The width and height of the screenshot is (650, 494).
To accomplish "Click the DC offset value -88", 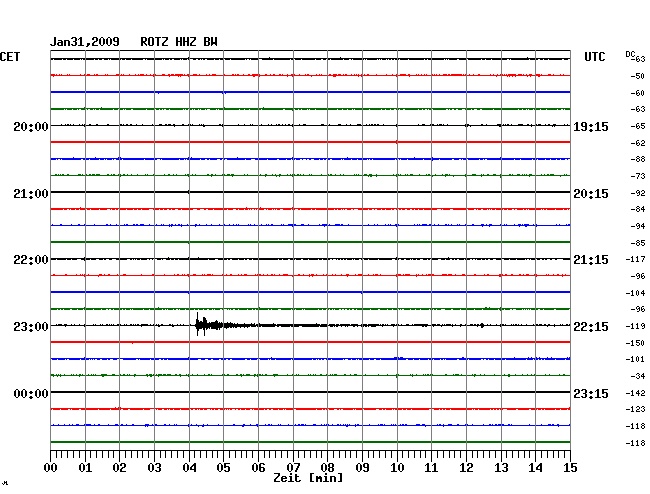I will pos(637,160).
